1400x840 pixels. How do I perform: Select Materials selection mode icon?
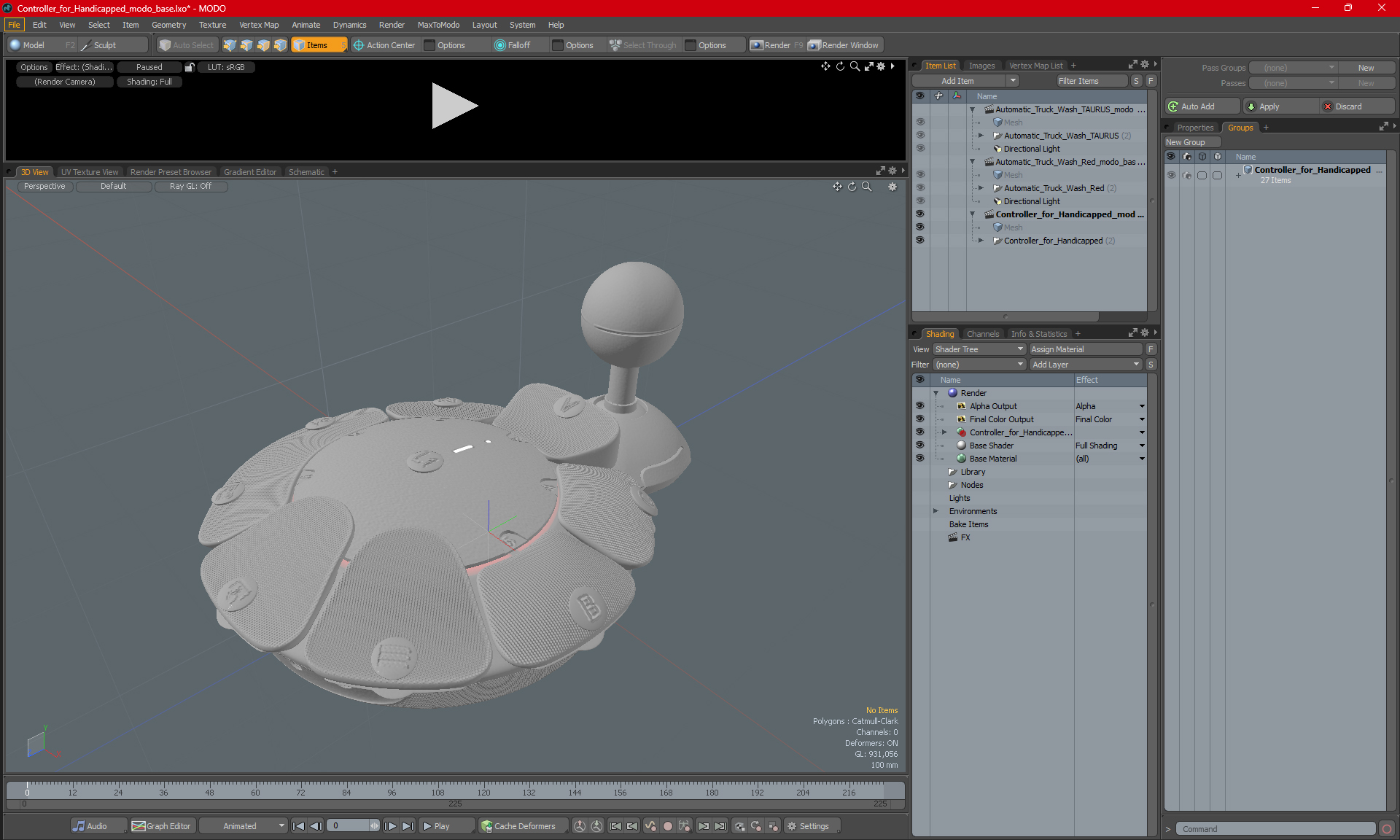pyautogui.click(x=280, y=45)
